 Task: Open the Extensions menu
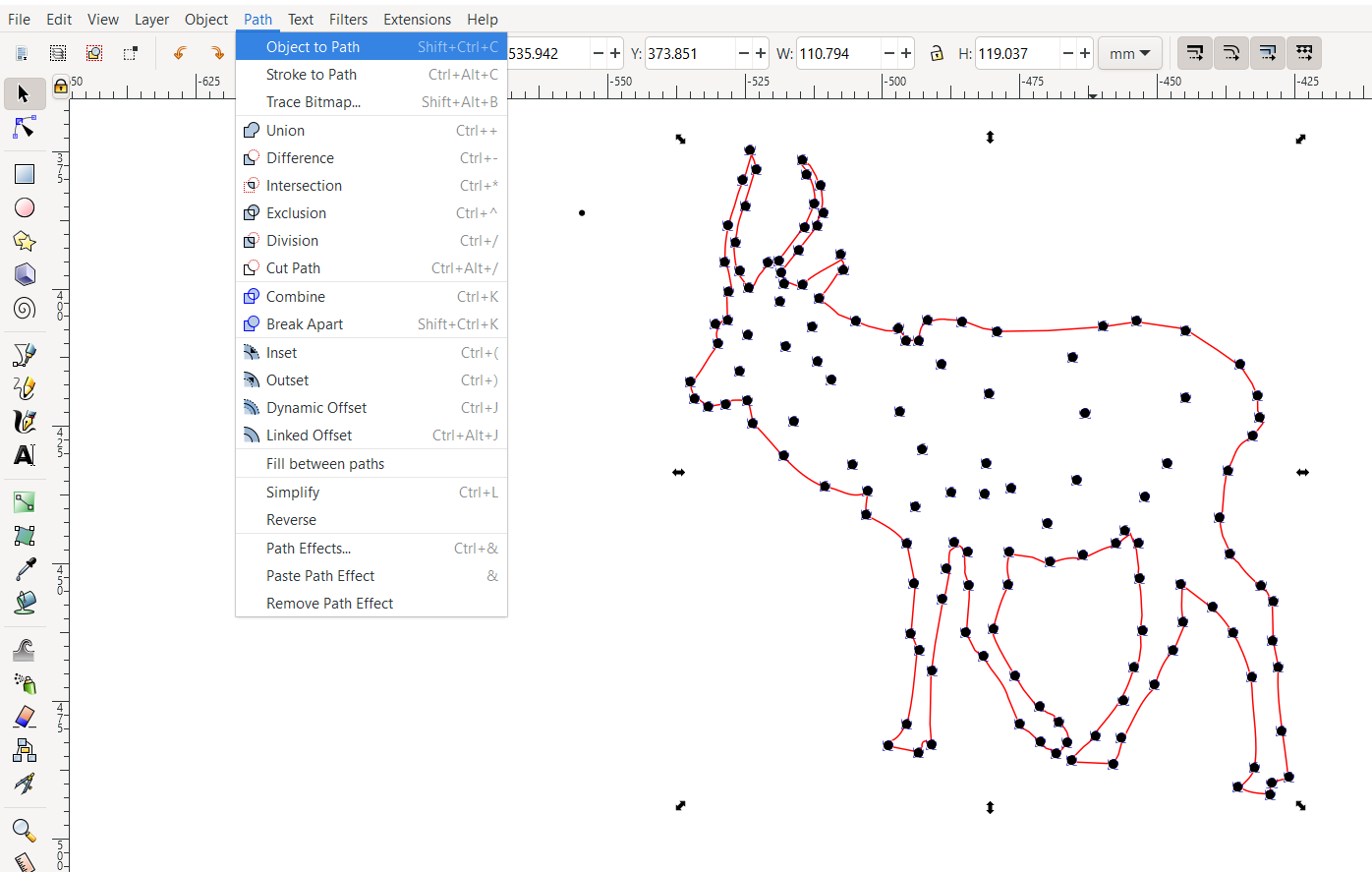417,19
